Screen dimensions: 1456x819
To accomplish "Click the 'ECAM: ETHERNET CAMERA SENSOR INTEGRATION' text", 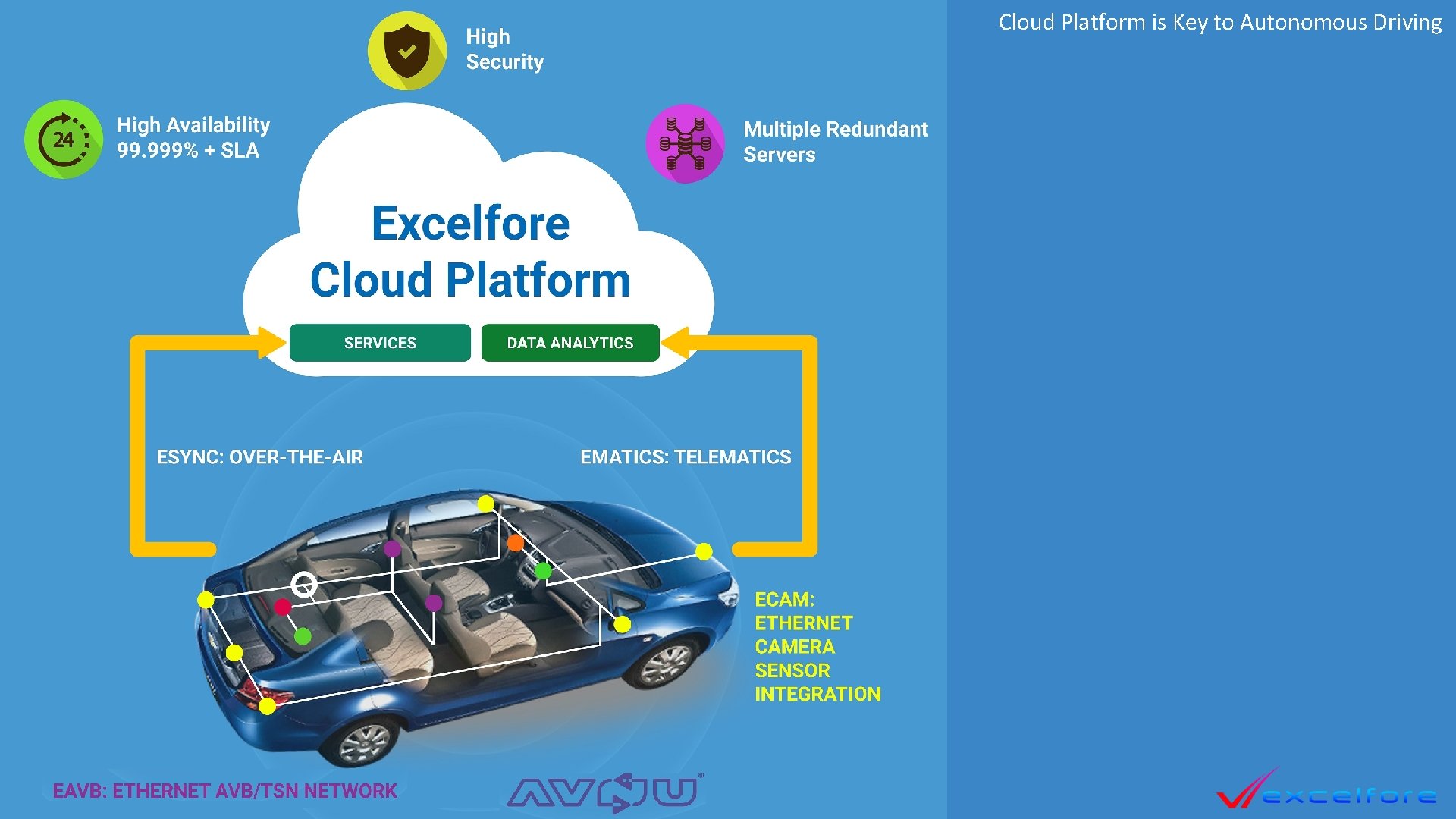I will pyautogui.click(x=817, y=647).
